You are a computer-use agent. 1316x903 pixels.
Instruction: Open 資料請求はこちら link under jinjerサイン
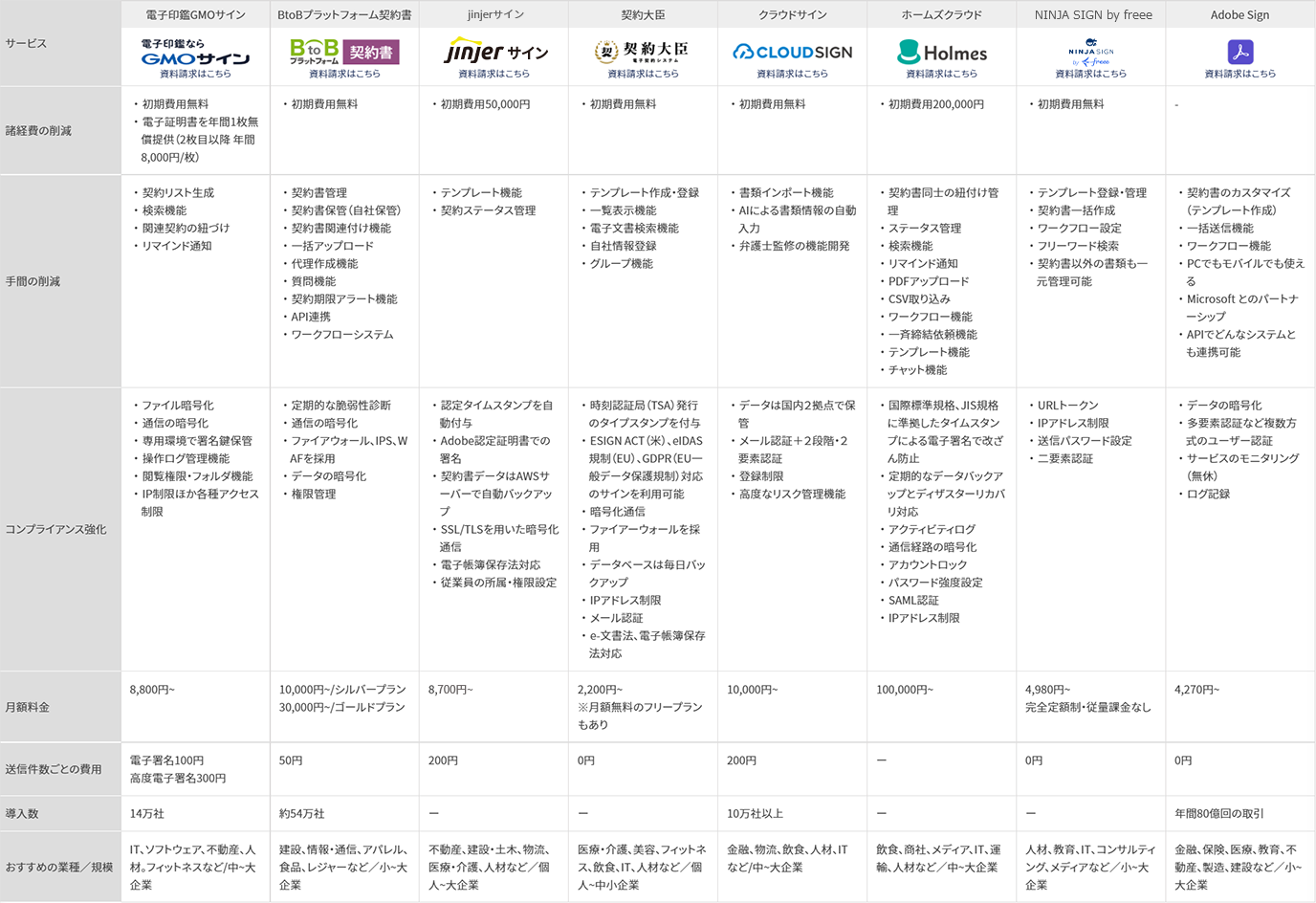coord(493,74)
